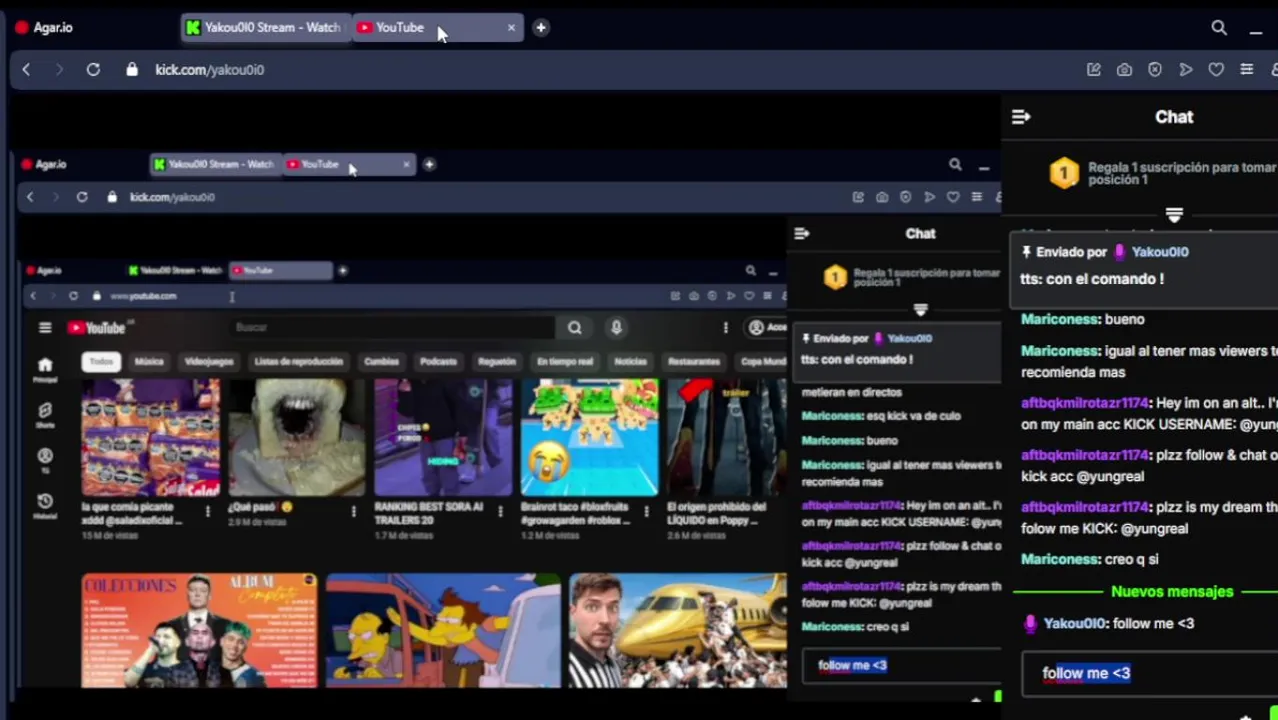Take a snapshot with outermost camera icon
Screen dimensions: 1278x720
pyautogui.click(x=1124, y=70)
